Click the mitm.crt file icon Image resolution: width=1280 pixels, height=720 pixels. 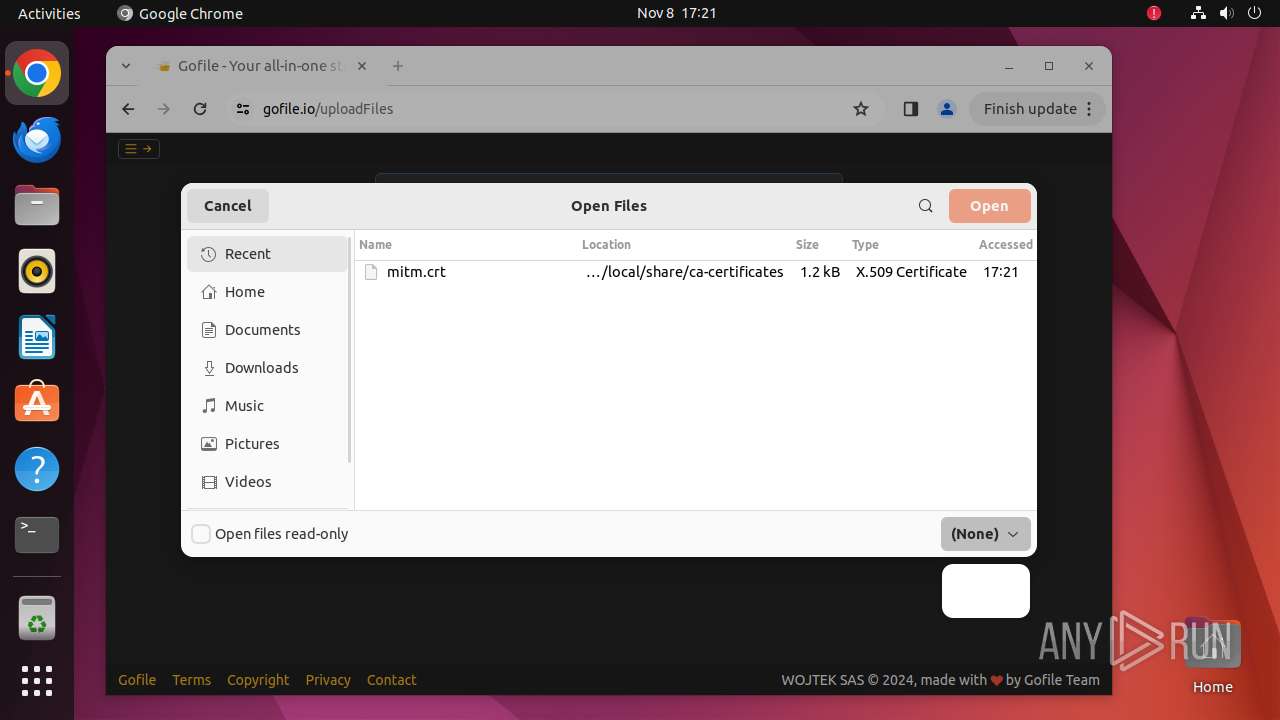point(372,272)
